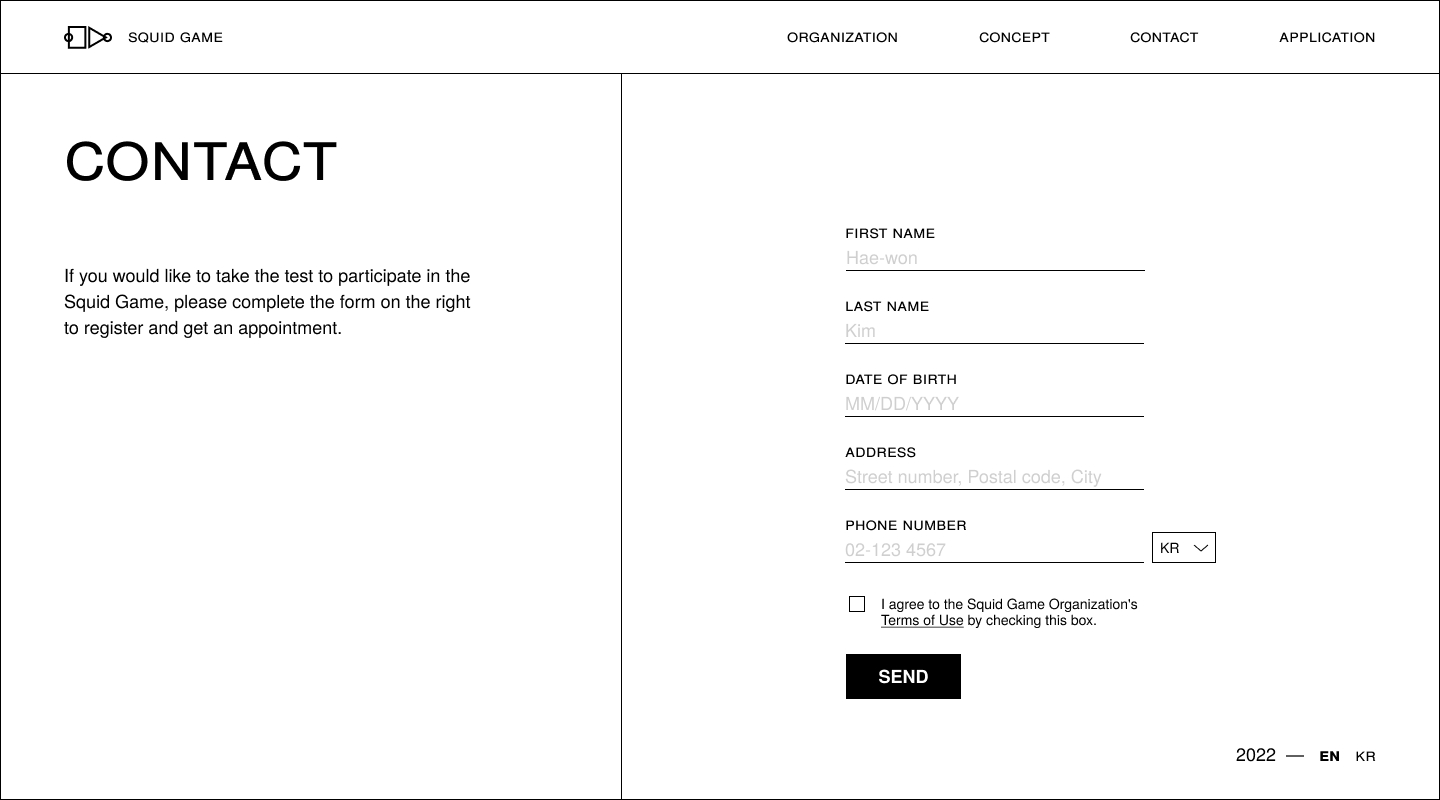
Task: Select CONTACT in the top navigation
Action: click(x=1164, y=38)
